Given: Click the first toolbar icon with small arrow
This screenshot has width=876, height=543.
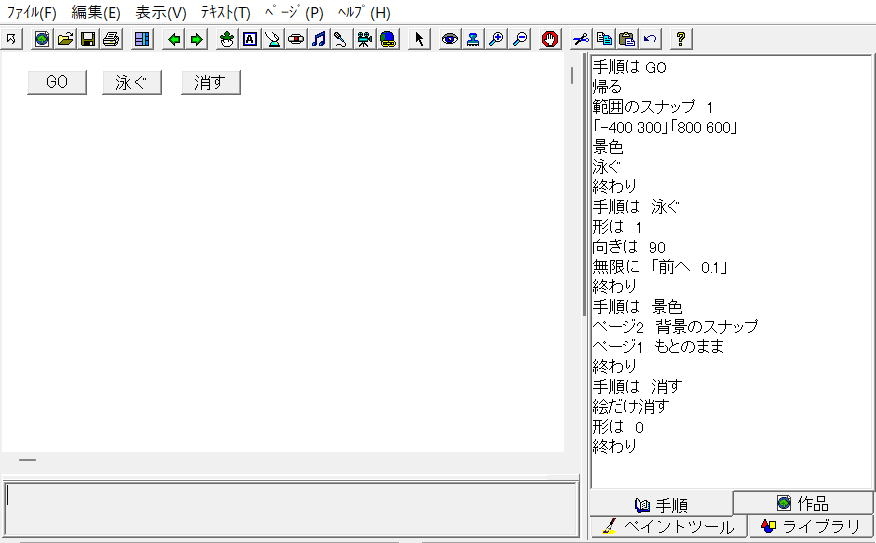Looking at the screenshot, I should point(11,39).
